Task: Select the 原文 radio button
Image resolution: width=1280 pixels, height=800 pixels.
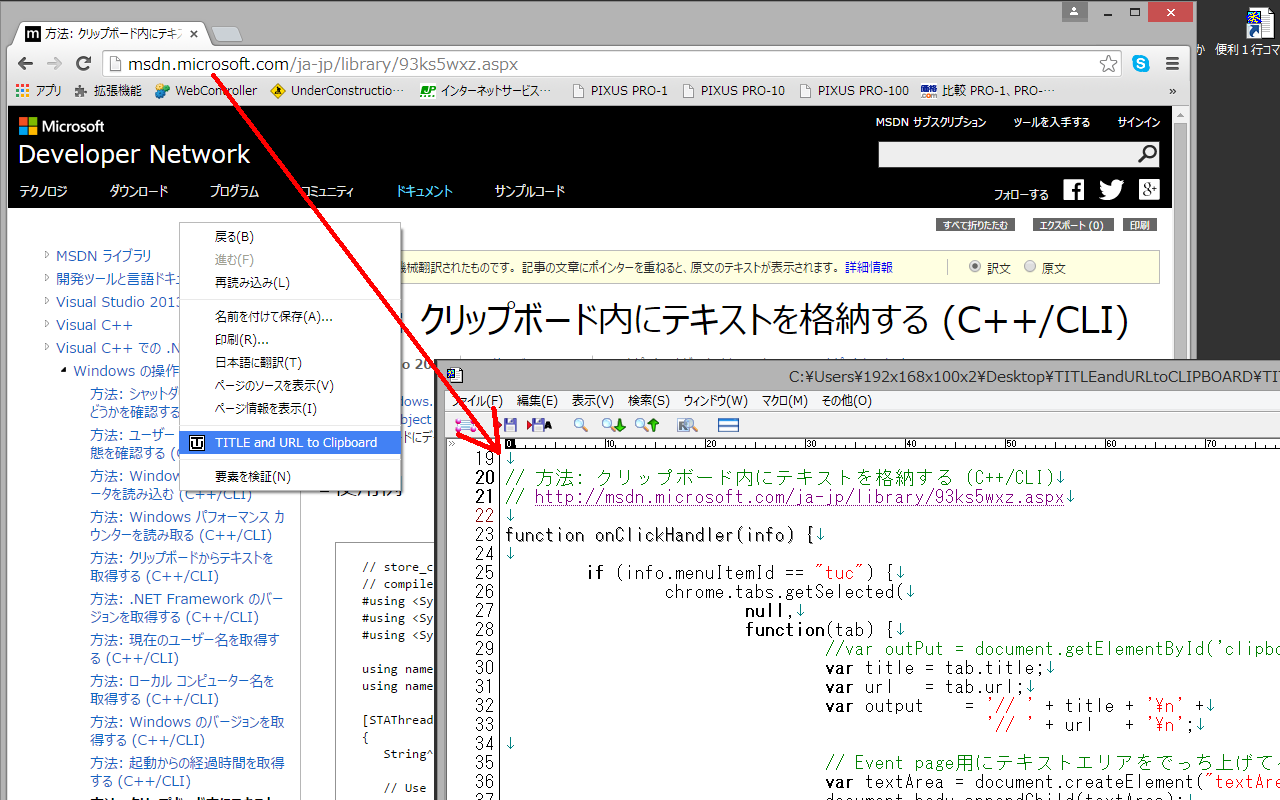Action: point(1029,267)
